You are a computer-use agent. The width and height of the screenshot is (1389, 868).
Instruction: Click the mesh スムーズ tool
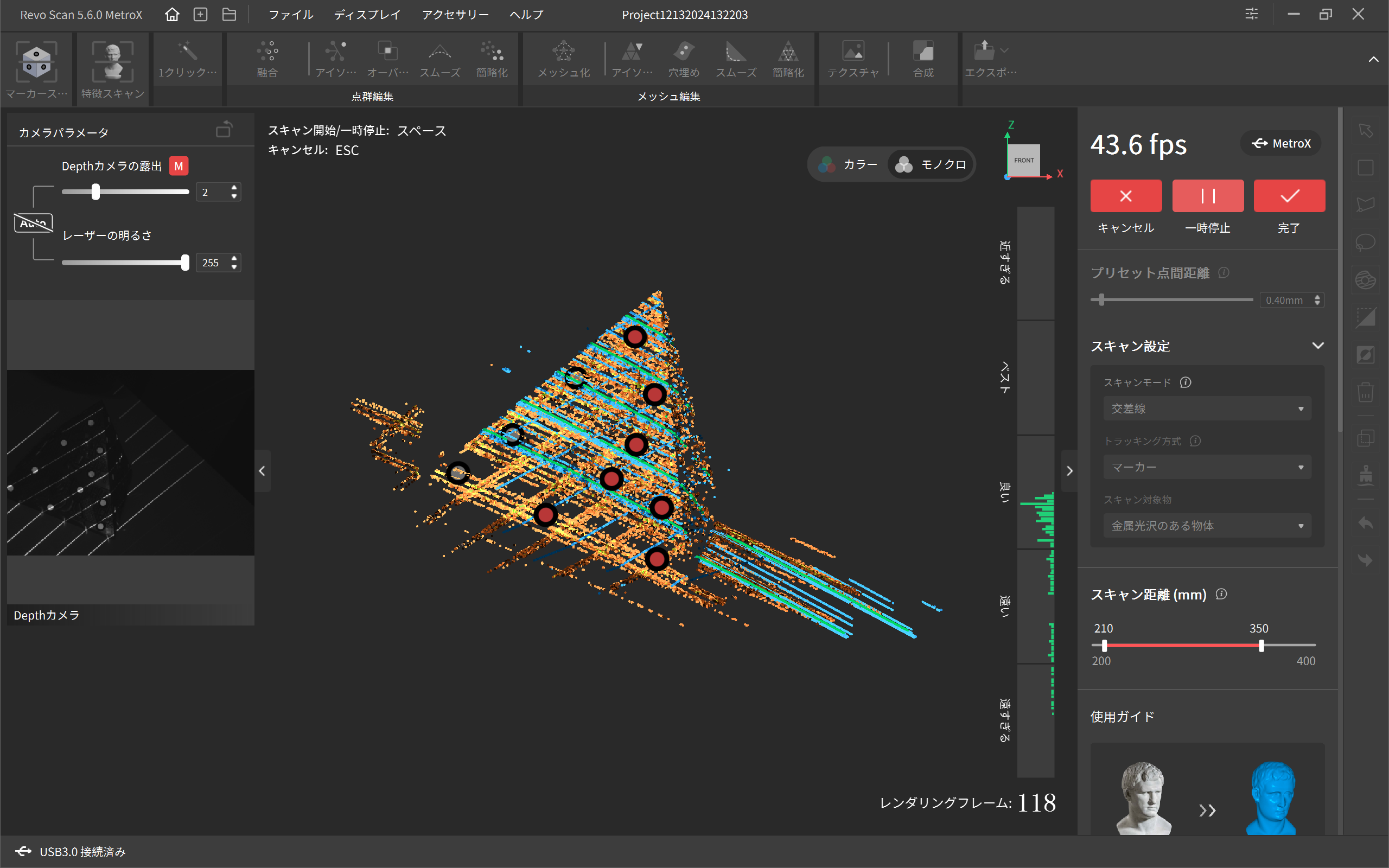[736, 59]
